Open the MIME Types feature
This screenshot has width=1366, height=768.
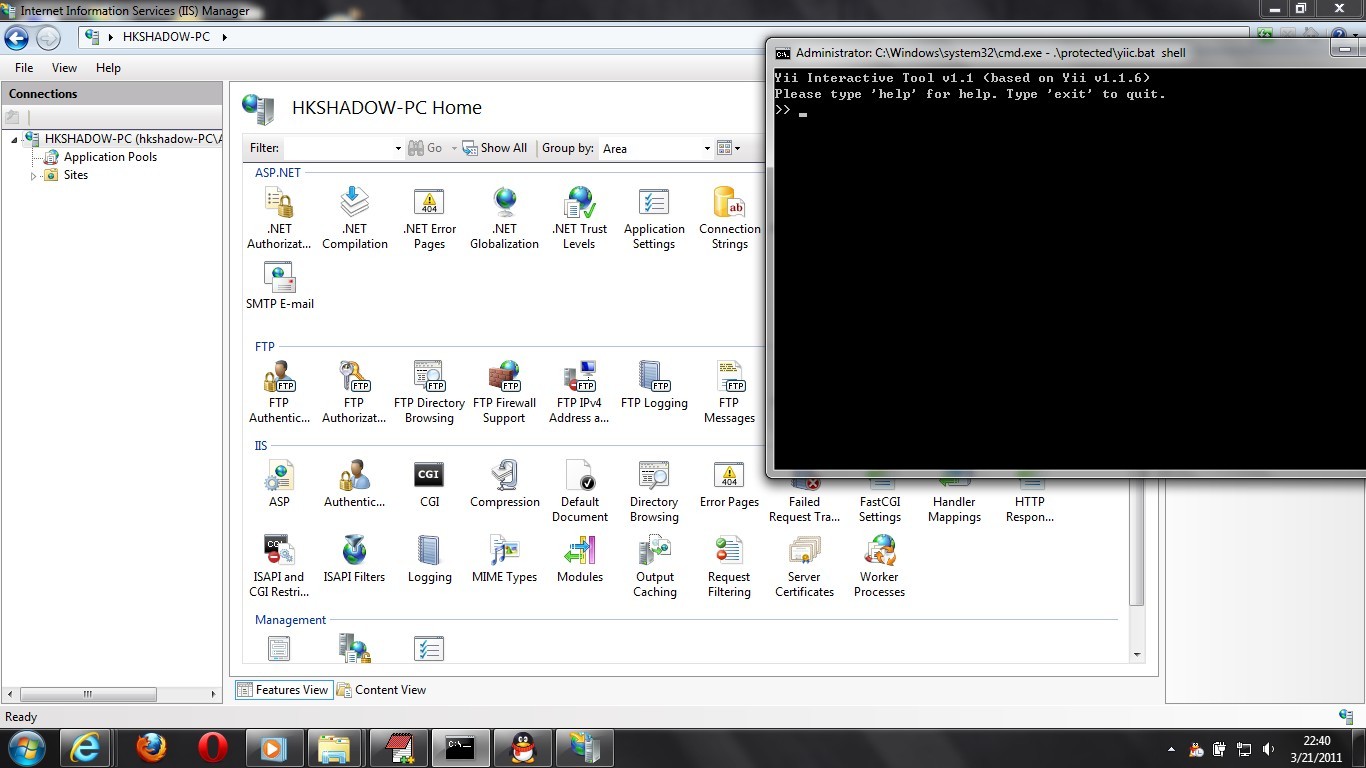(504, 559)
